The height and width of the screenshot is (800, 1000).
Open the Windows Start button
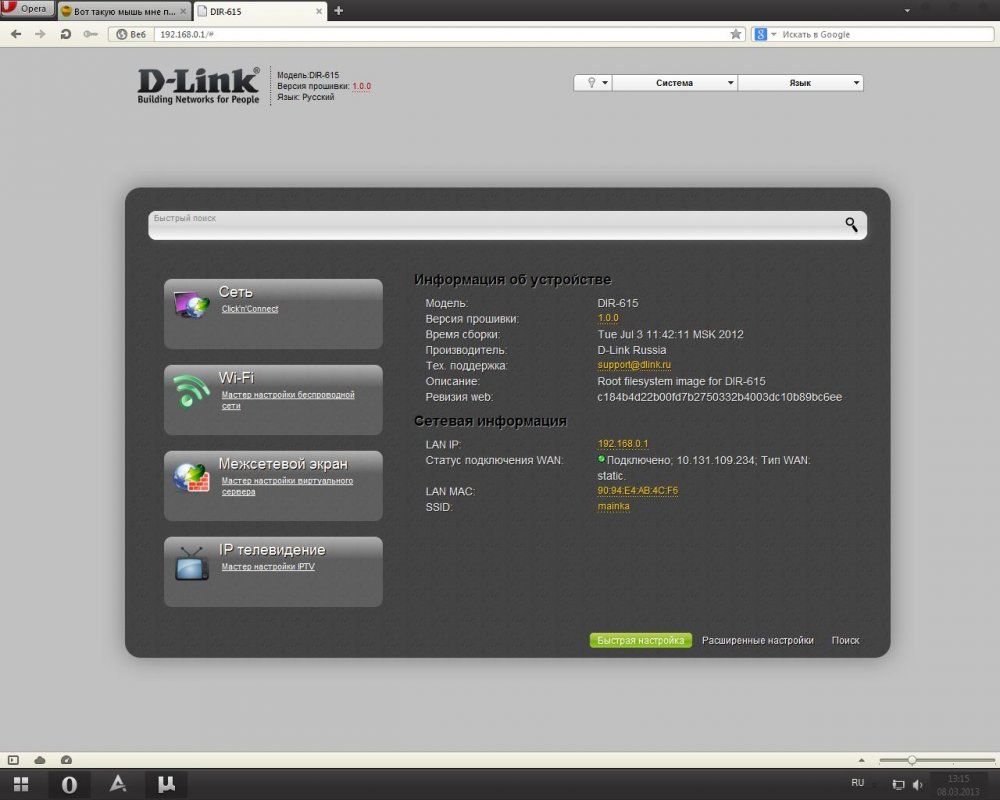[21, 784]
